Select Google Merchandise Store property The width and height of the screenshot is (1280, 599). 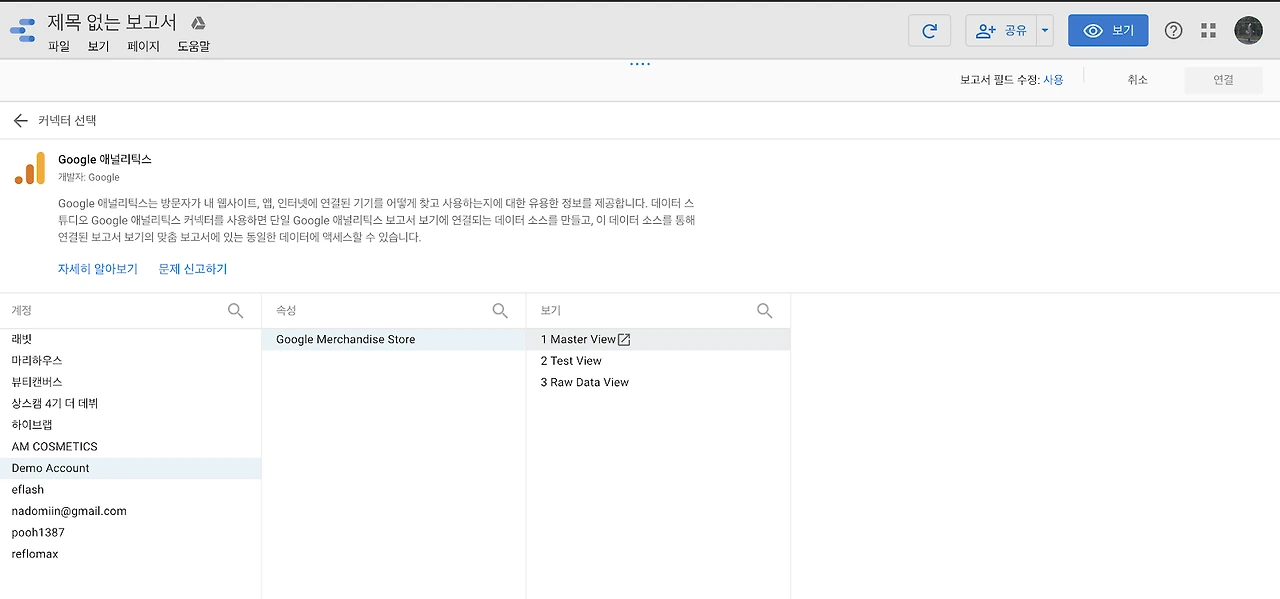click(x=394, y=339)
